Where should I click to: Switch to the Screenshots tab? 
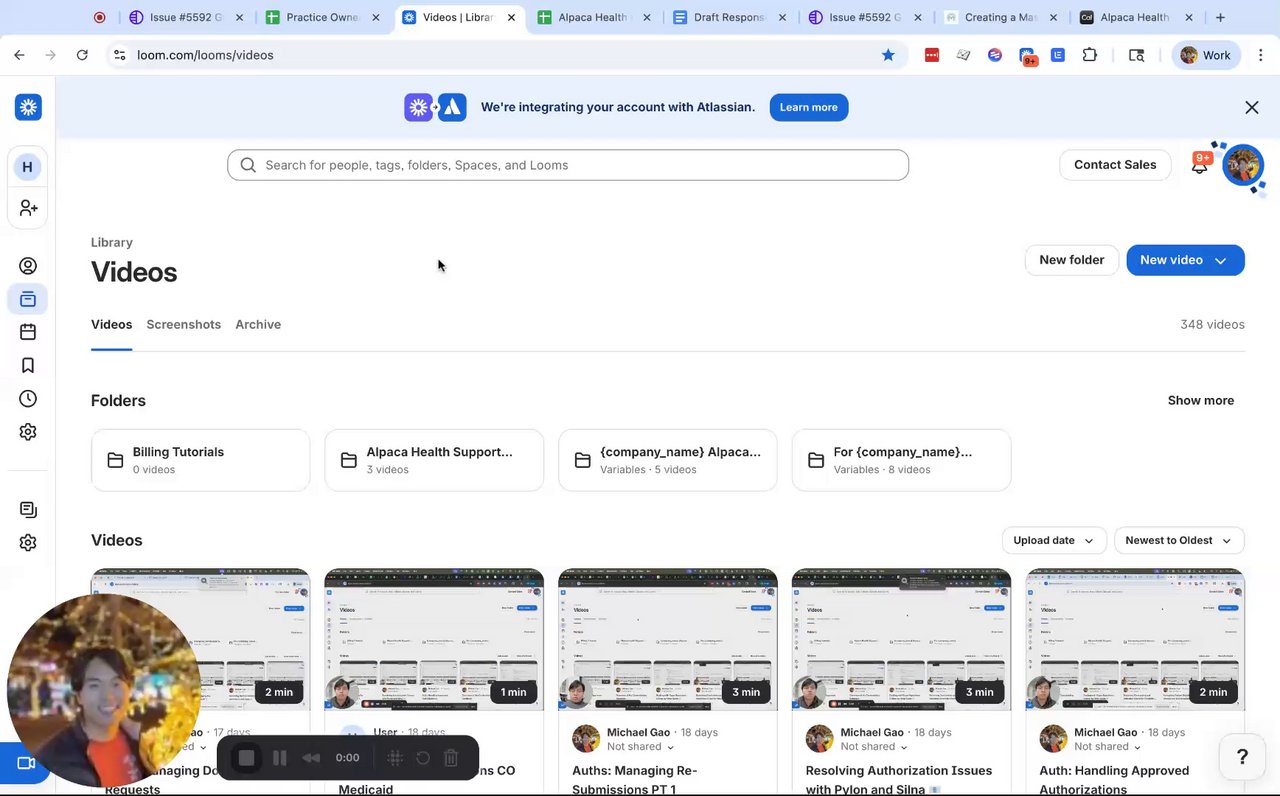coord(184,324)
